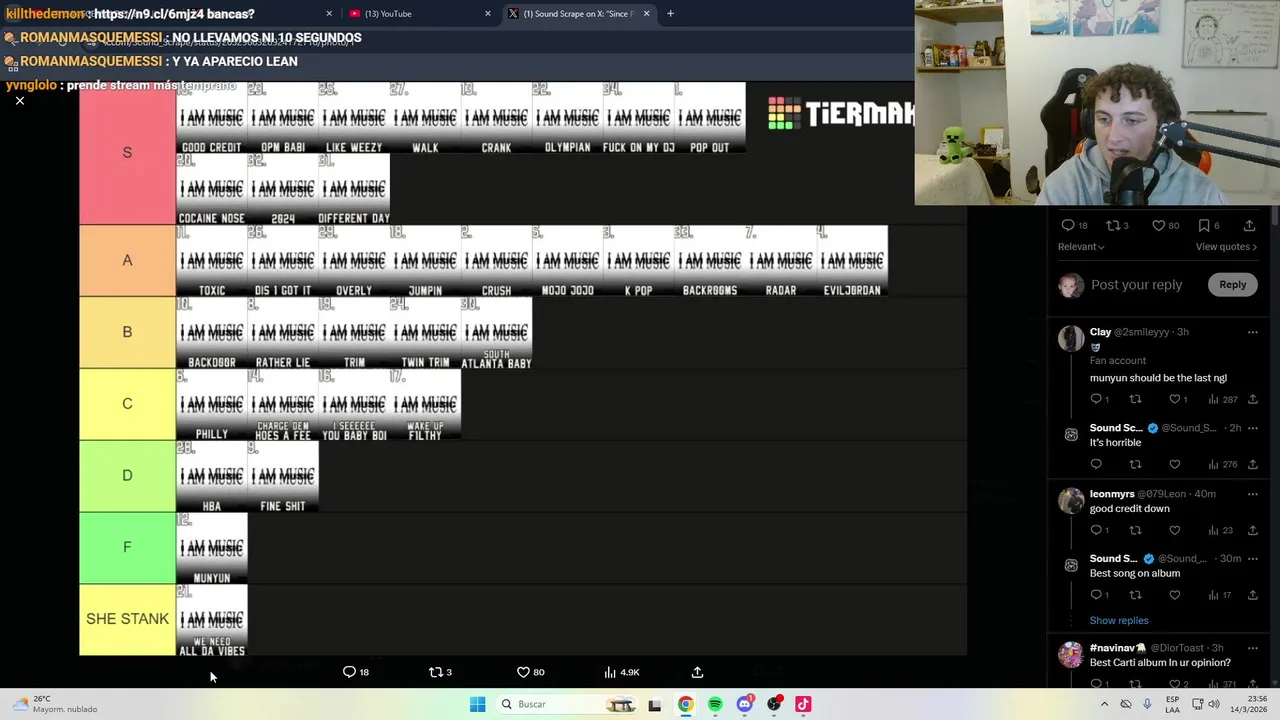This screenshot has width=1280, height=720.
Task: Click the share icon under the image
Action: 697,672
